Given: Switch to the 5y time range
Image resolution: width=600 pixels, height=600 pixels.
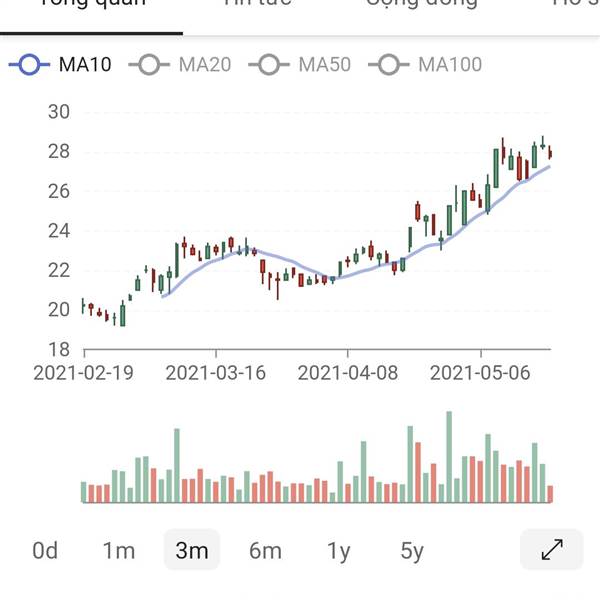Looking at the screenshot, I should 412,551.
